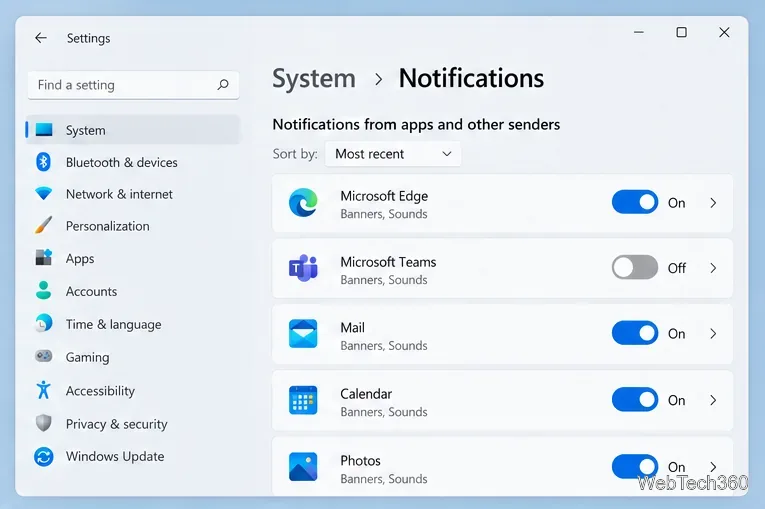Image resolution: width=765 pixels, height=509 pixels.
Task: Click the Find a setting search box
Action: pyautogui.click(x=133, y=85)
